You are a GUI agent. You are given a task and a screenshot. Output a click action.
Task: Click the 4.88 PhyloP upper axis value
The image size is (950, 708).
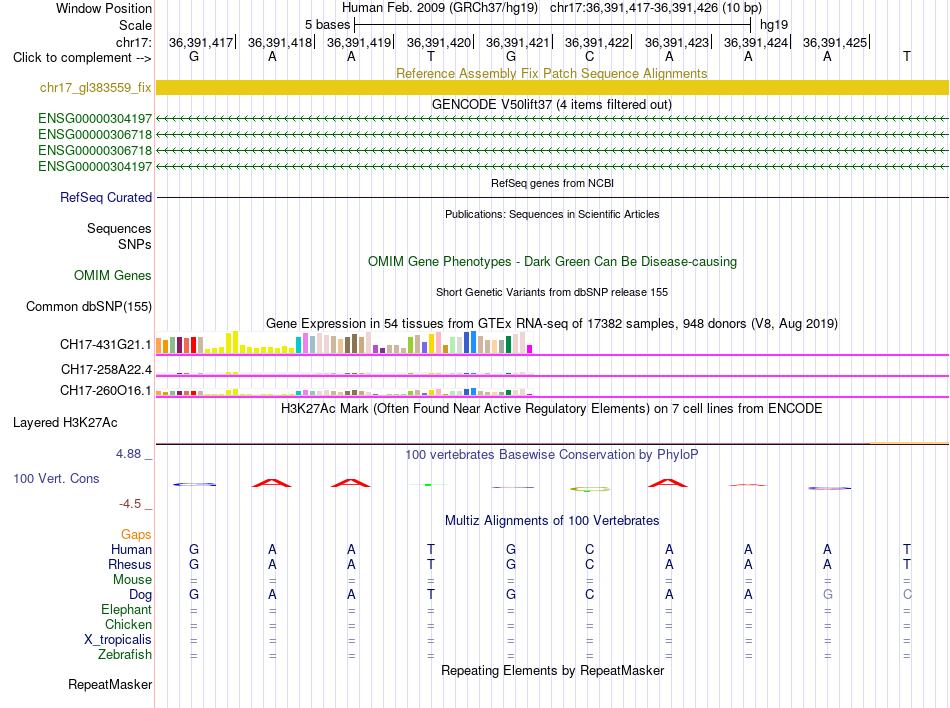128,454
